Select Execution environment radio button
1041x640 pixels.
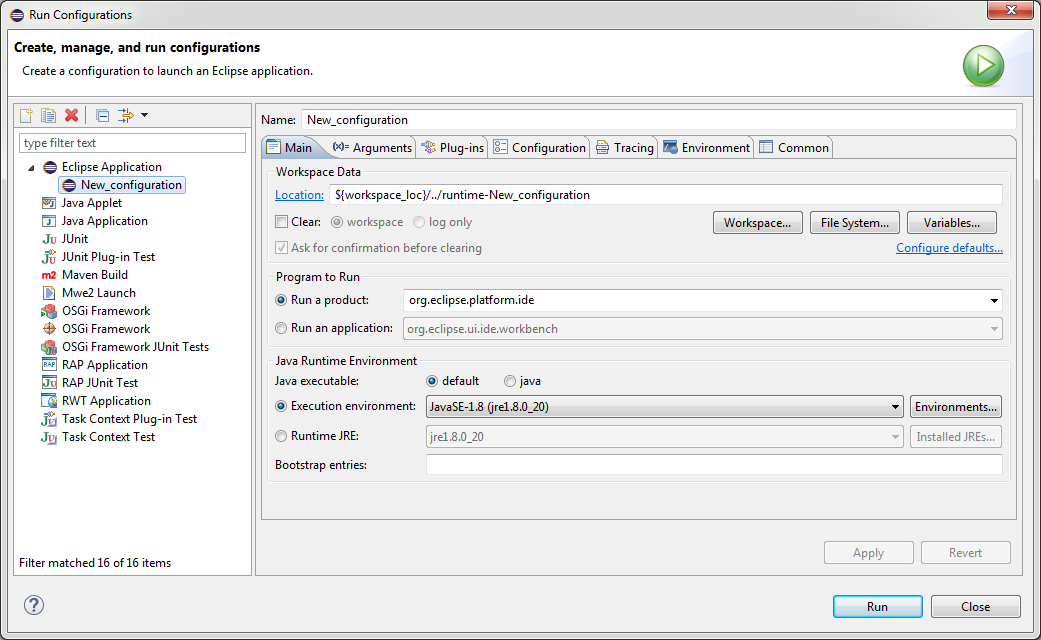[x=281, y=406]
